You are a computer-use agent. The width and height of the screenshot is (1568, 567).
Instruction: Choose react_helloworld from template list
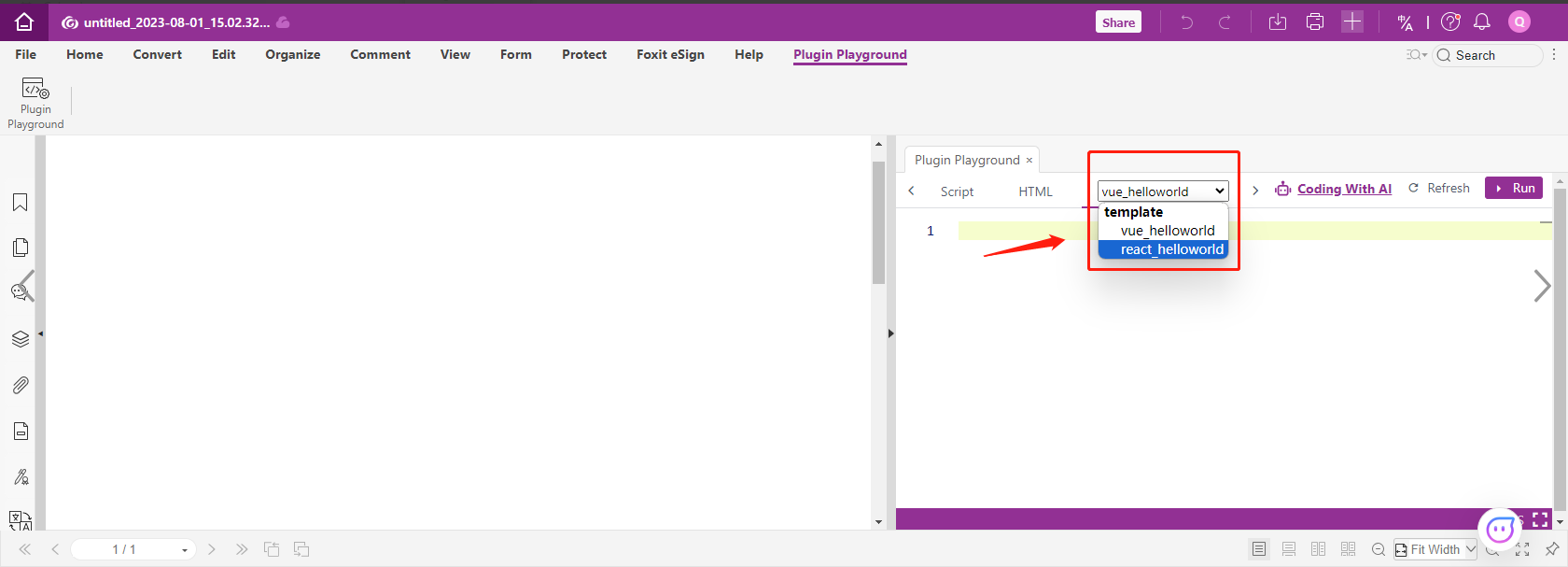pyautogui.click(x=1171, y=249)
